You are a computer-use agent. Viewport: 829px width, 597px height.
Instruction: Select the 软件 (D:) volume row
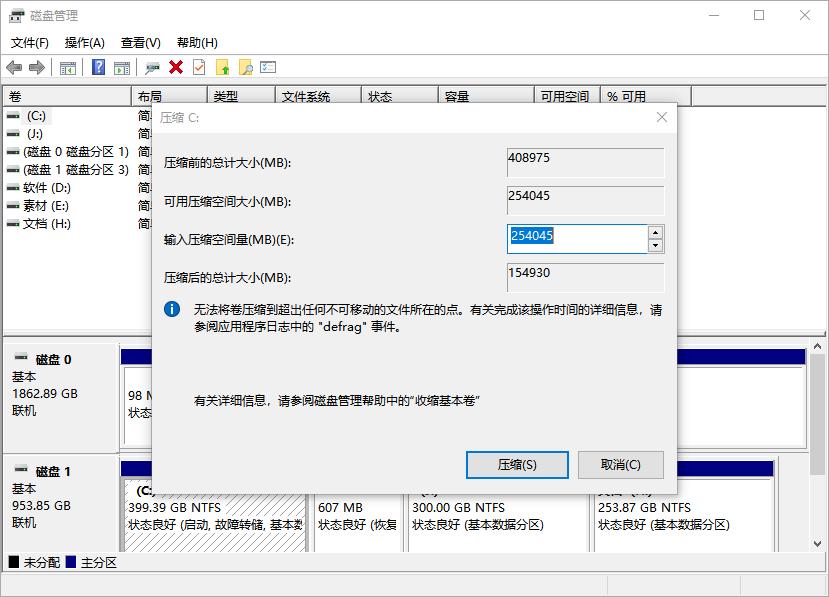click(47, 187)
